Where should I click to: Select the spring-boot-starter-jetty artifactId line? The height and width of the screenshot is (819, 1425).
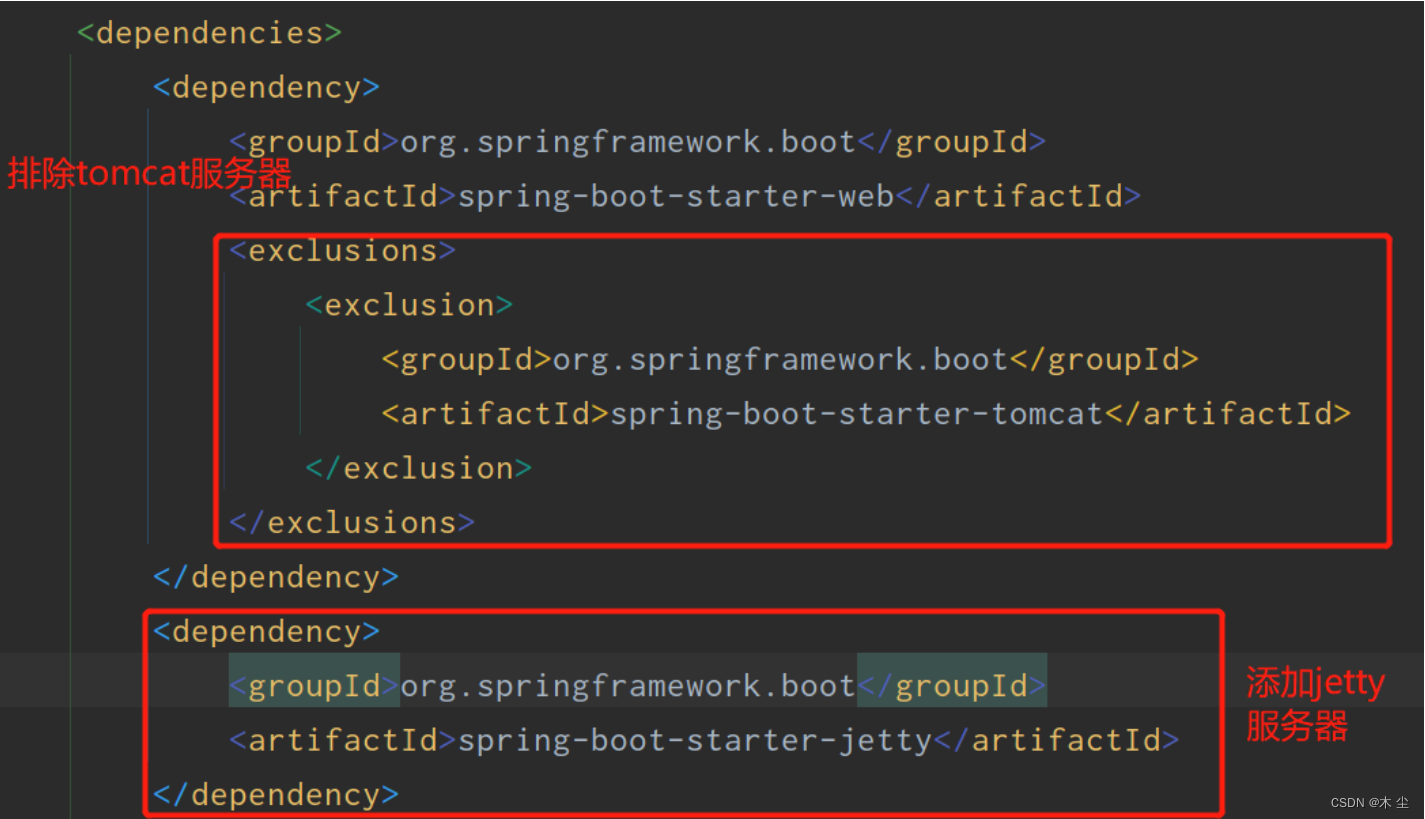pyautogui.click(x=704, y=740)
